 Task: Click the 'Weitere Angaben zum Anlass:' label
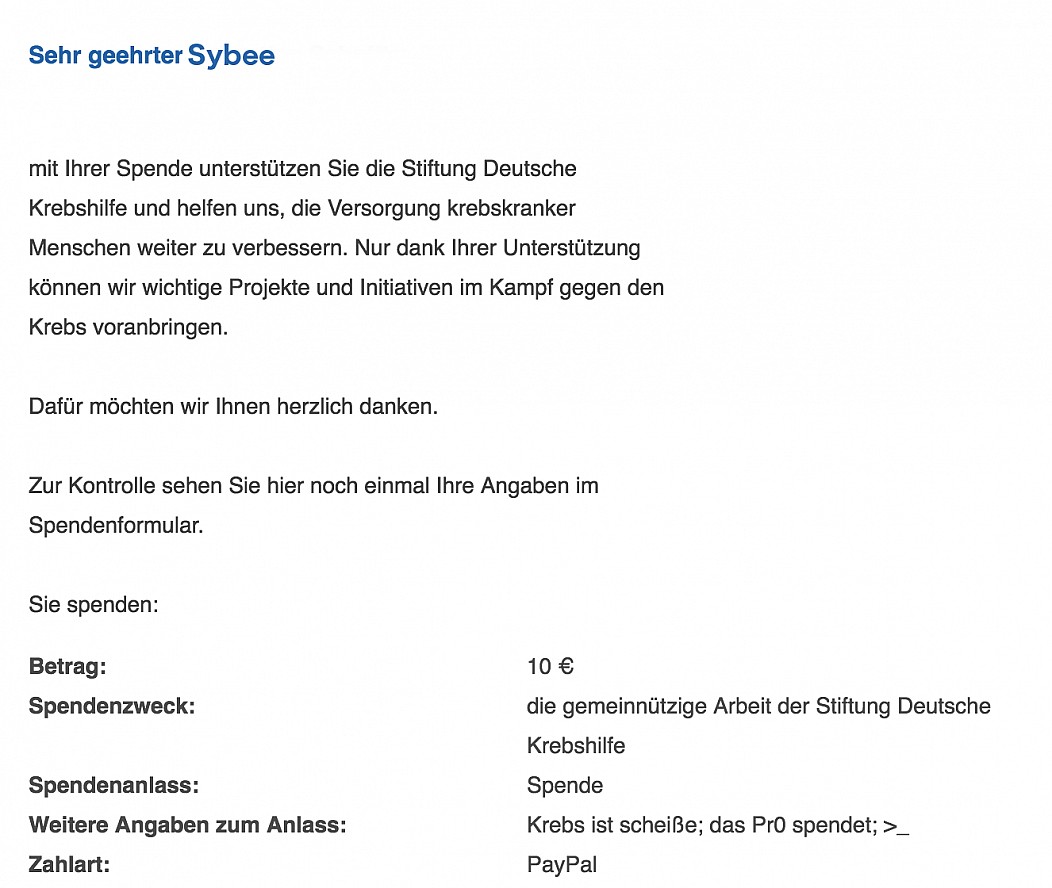pos(188,825)
